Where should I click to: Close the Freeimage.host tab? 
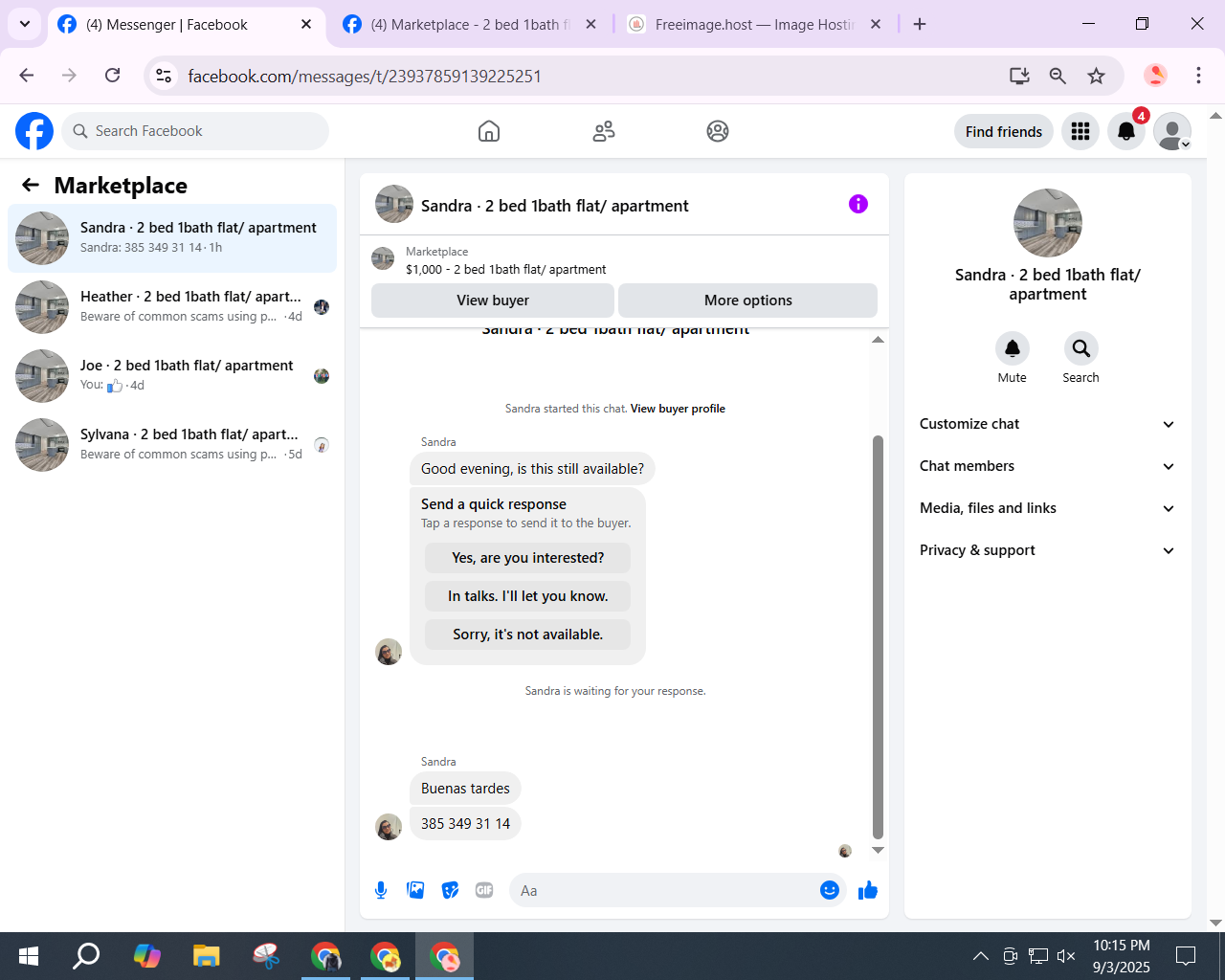click(x=876, y=25)
